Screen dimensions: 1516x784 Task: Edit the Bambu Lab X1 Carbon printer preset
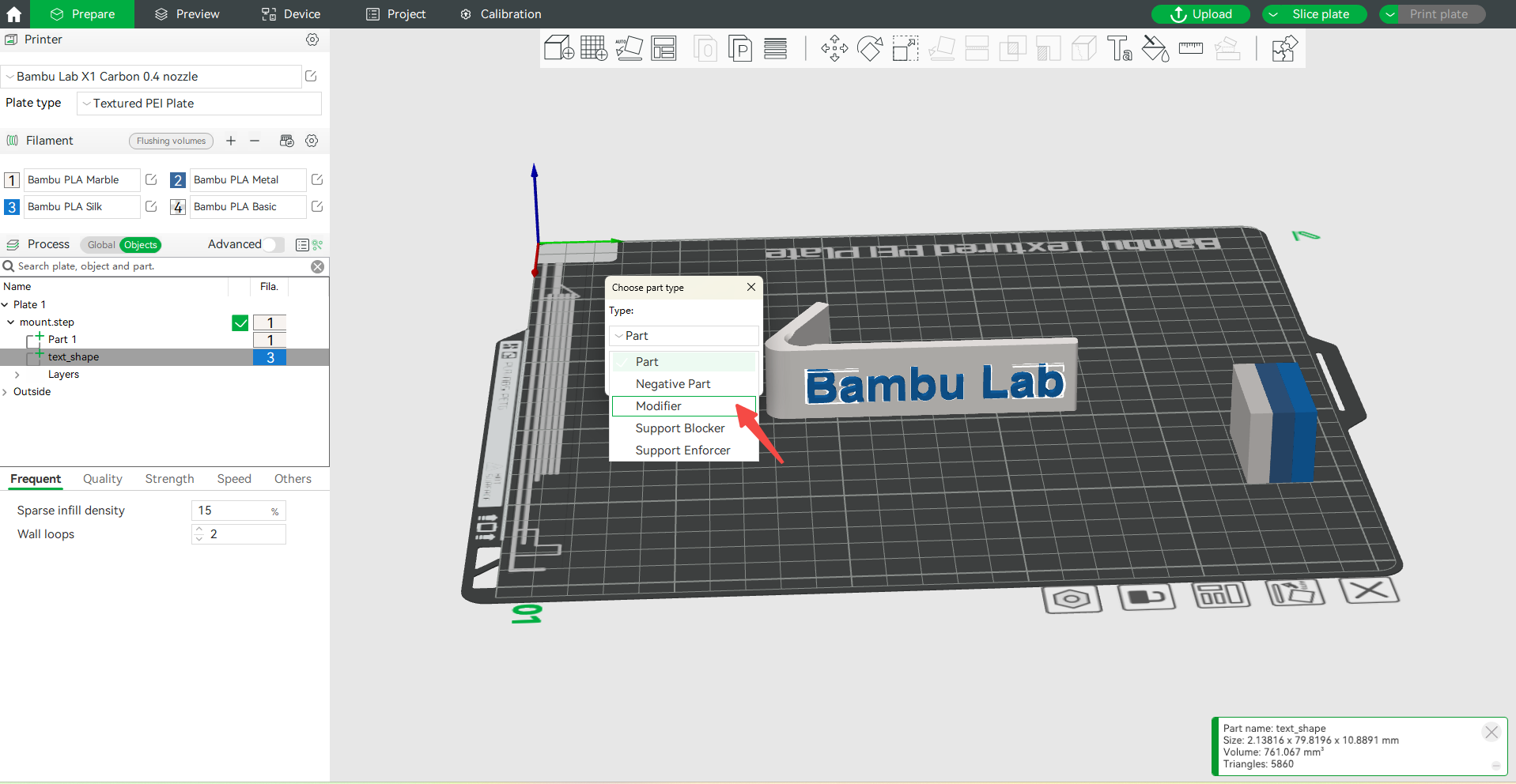(311, 76)
